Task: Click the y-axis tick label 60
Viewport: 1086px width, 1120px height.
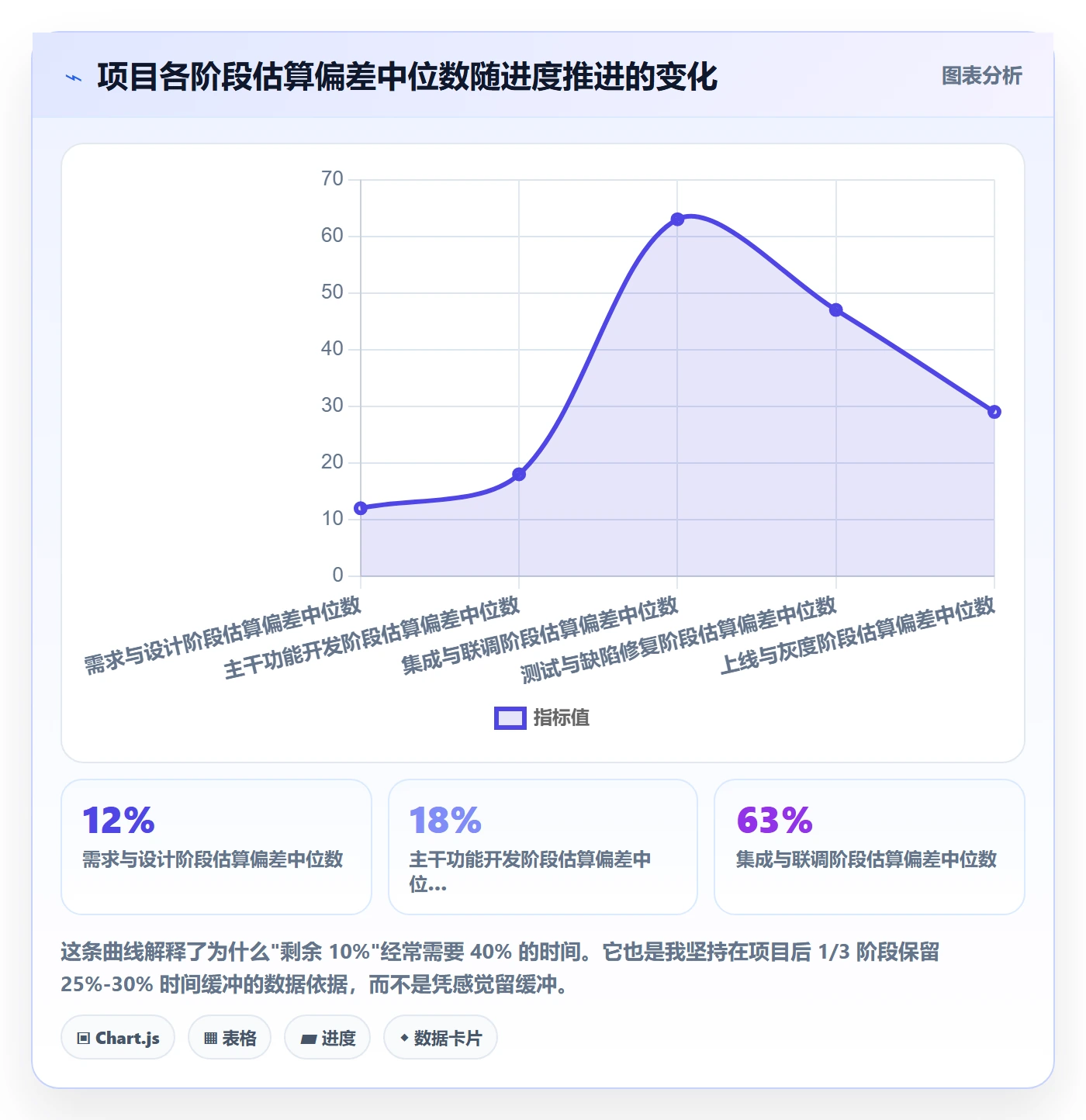Action: tap(332, 236)
